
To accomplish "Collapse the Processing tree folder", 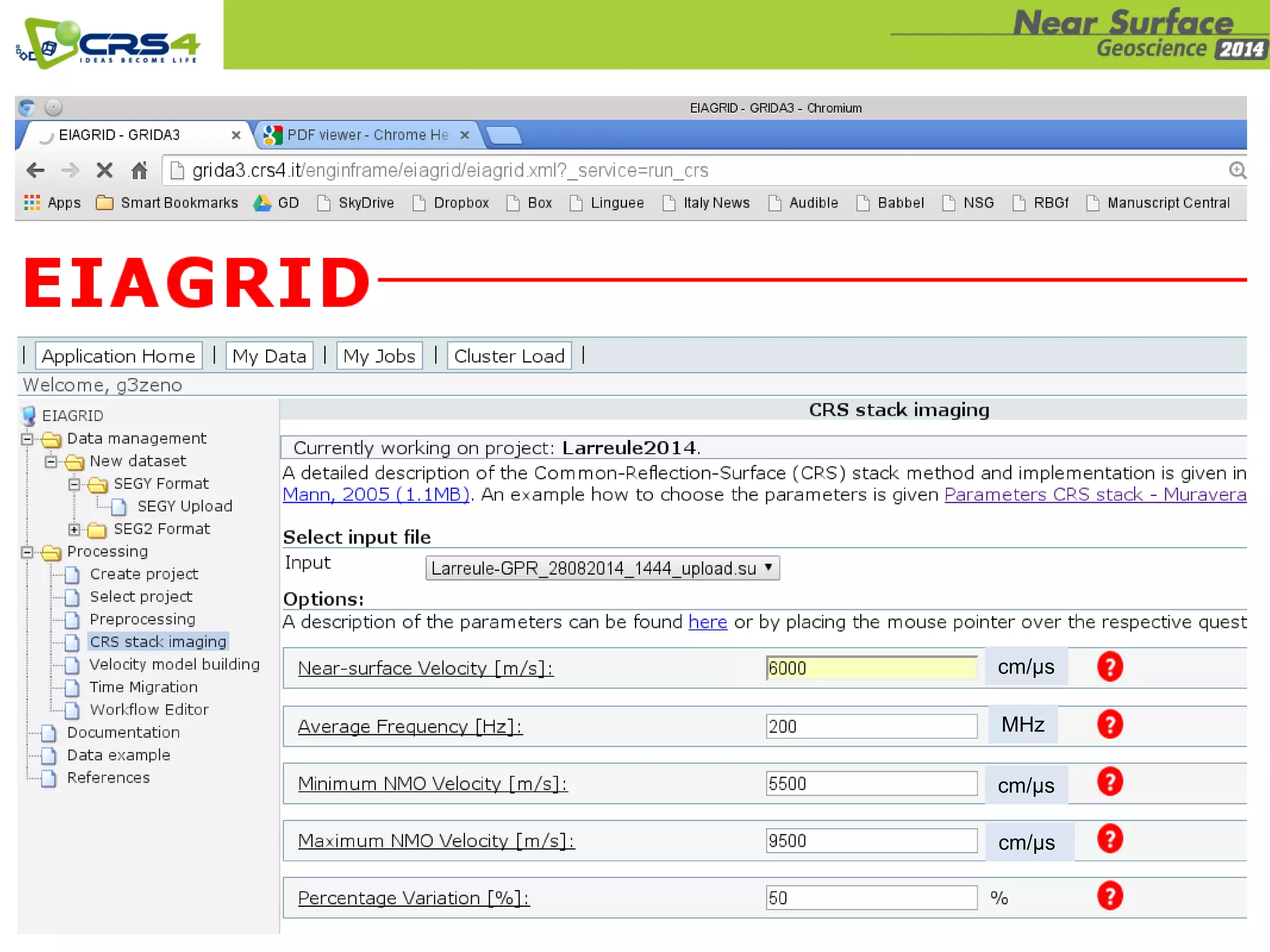I will [x=27, y=552].
